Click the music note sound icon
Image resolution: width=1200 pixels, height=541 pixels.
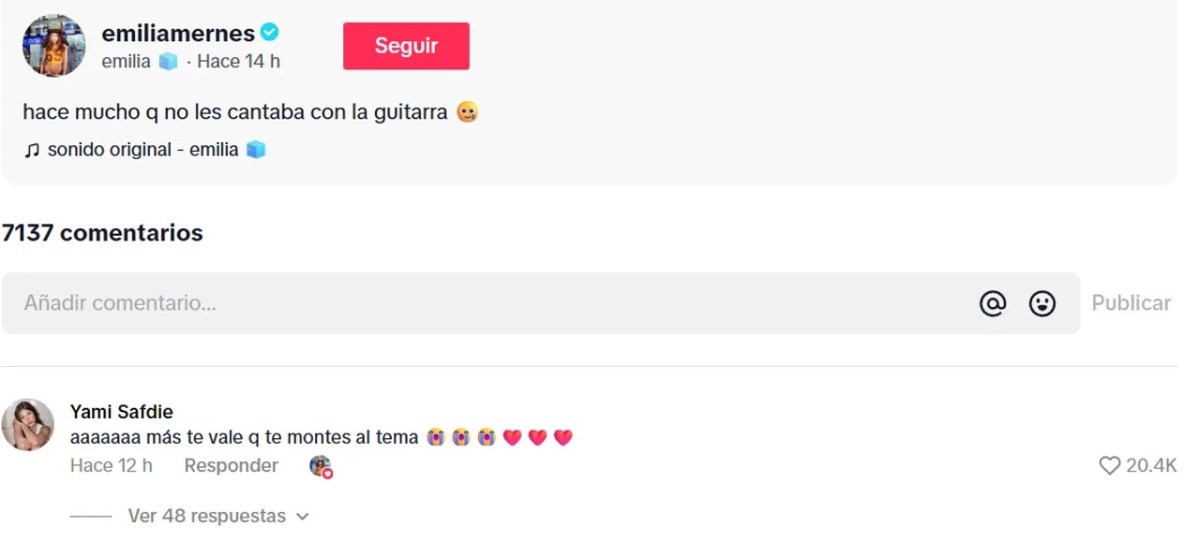(32, 150)
